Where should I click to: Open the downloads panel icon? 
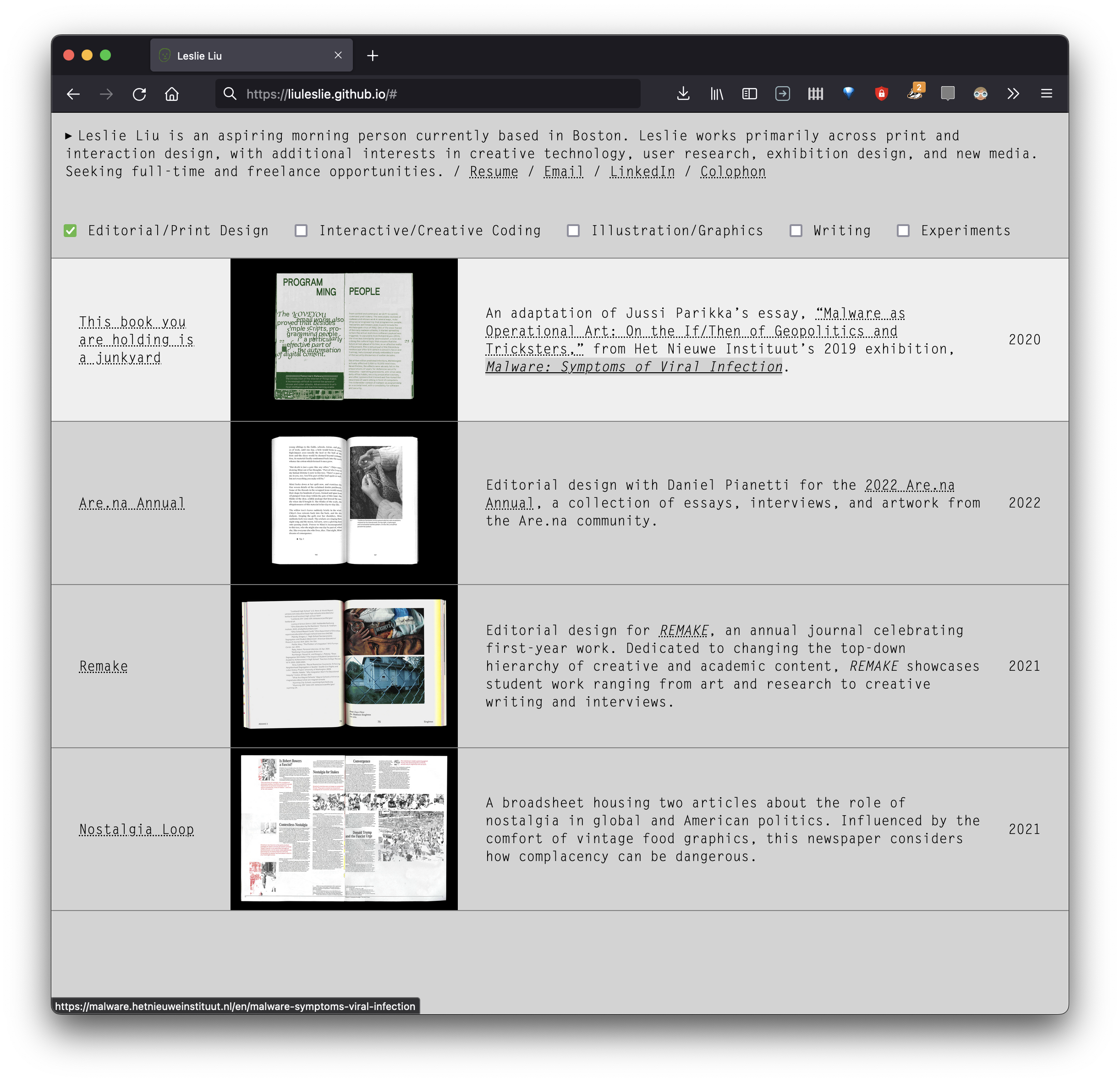683,94
